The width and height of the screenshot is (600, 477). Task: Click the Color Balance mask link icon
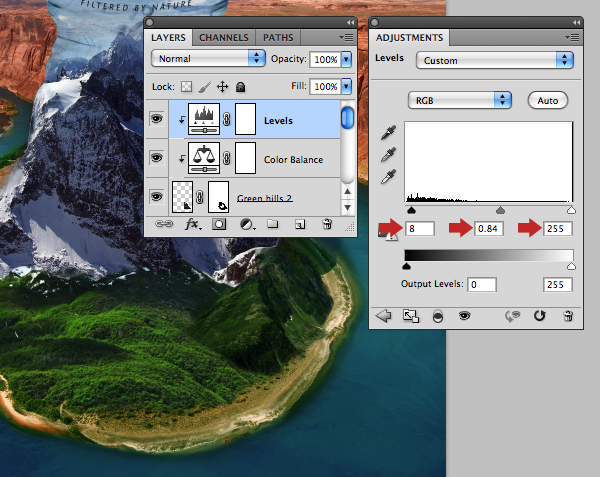[x=227, y=158]
